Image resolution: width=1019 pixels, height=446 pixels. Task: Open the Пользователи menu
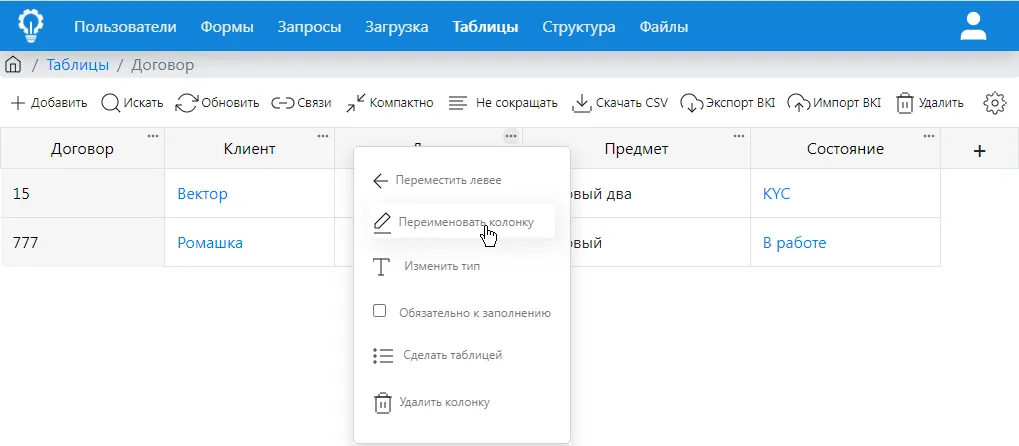(x=125, y=27)
